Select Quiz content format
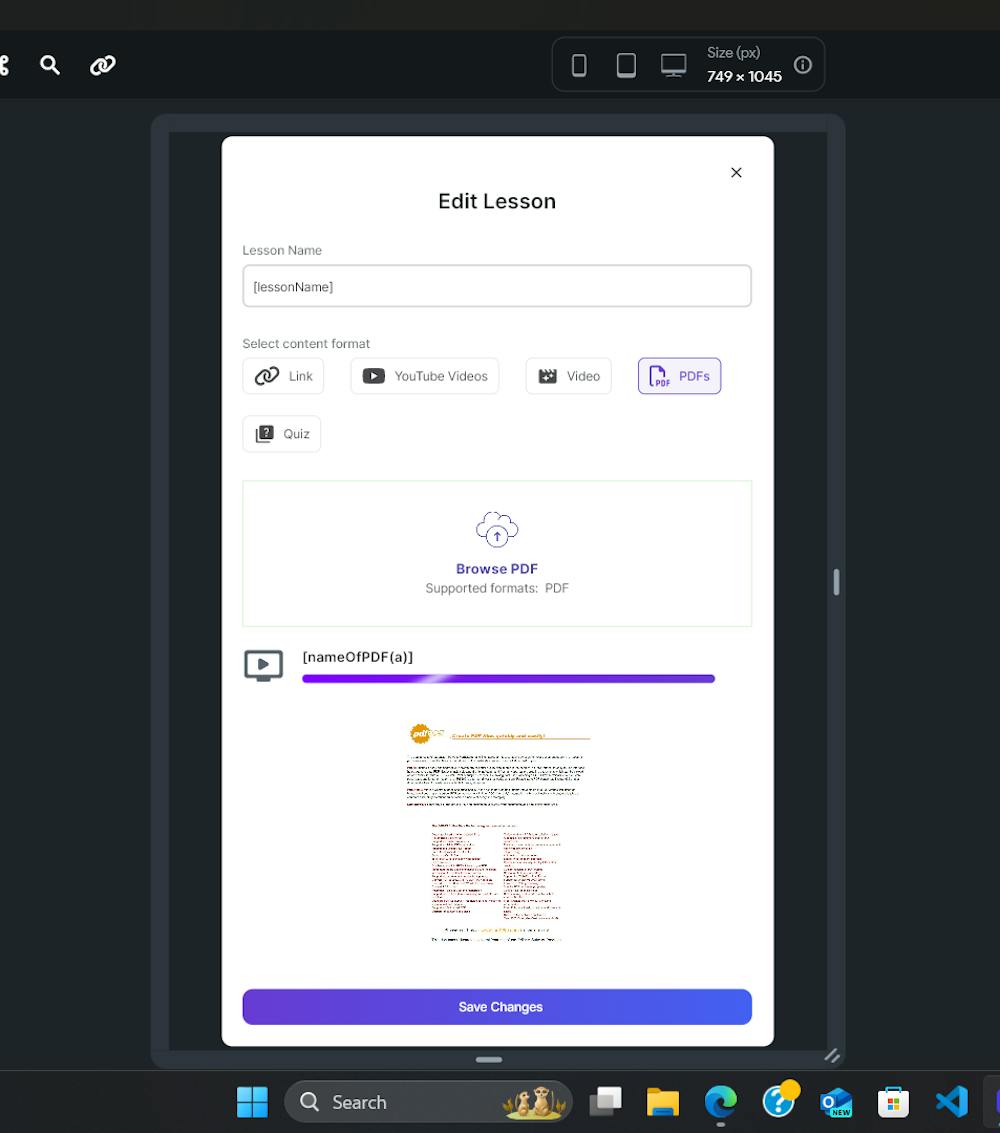 [x=282, y=434]
